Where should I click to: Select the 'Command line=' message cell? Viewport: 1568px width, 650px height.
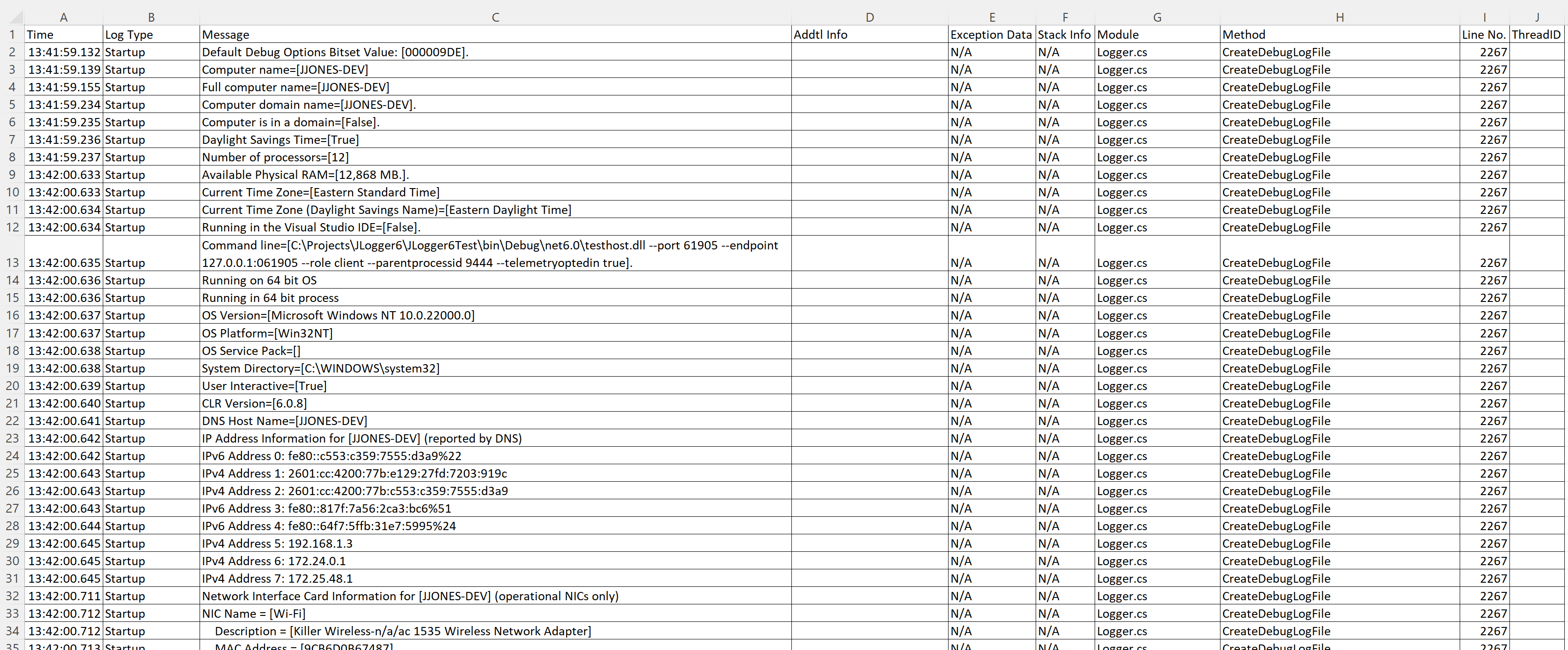pyautogui.click(x=495, y=254)
